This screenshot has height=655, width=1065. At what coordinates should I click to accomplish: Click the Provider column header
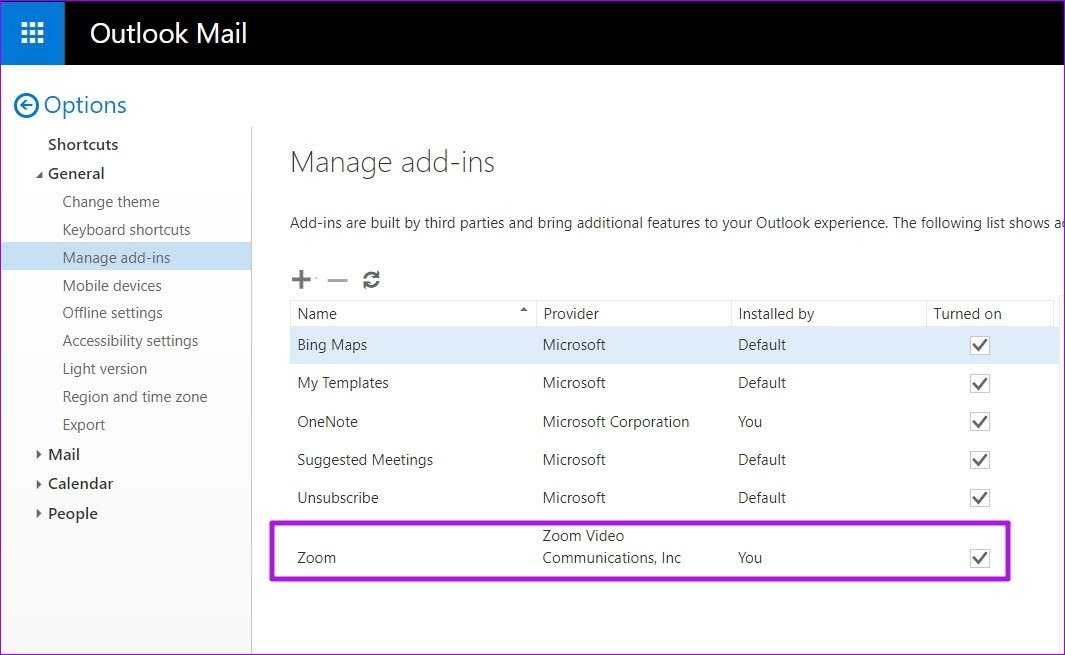coord(571,313)
